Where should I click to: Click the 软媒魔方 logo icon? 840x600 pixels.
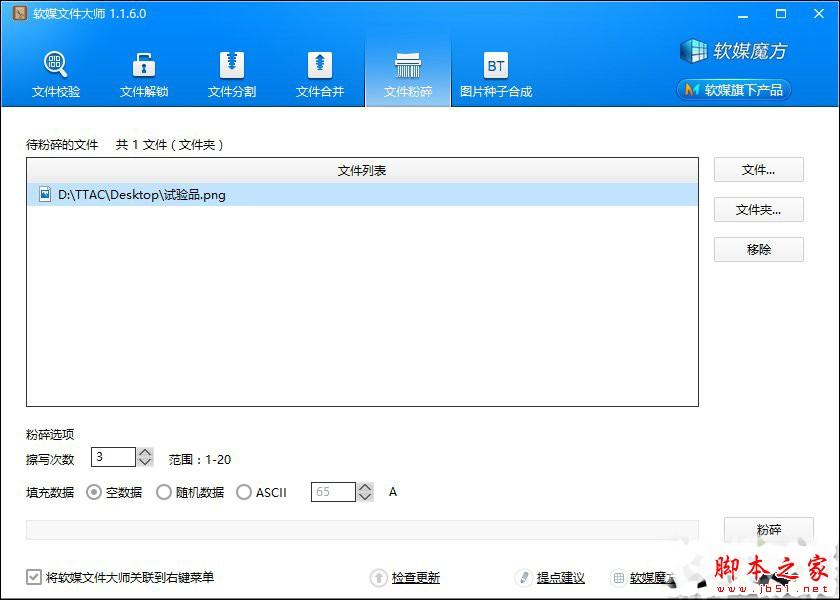click(x=692, y=50)
